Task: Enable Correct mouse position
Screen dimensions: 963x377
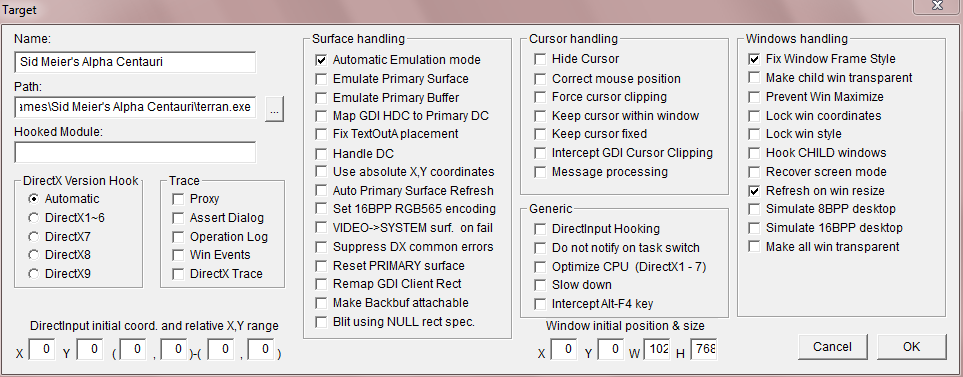Action: click(540, 79)
